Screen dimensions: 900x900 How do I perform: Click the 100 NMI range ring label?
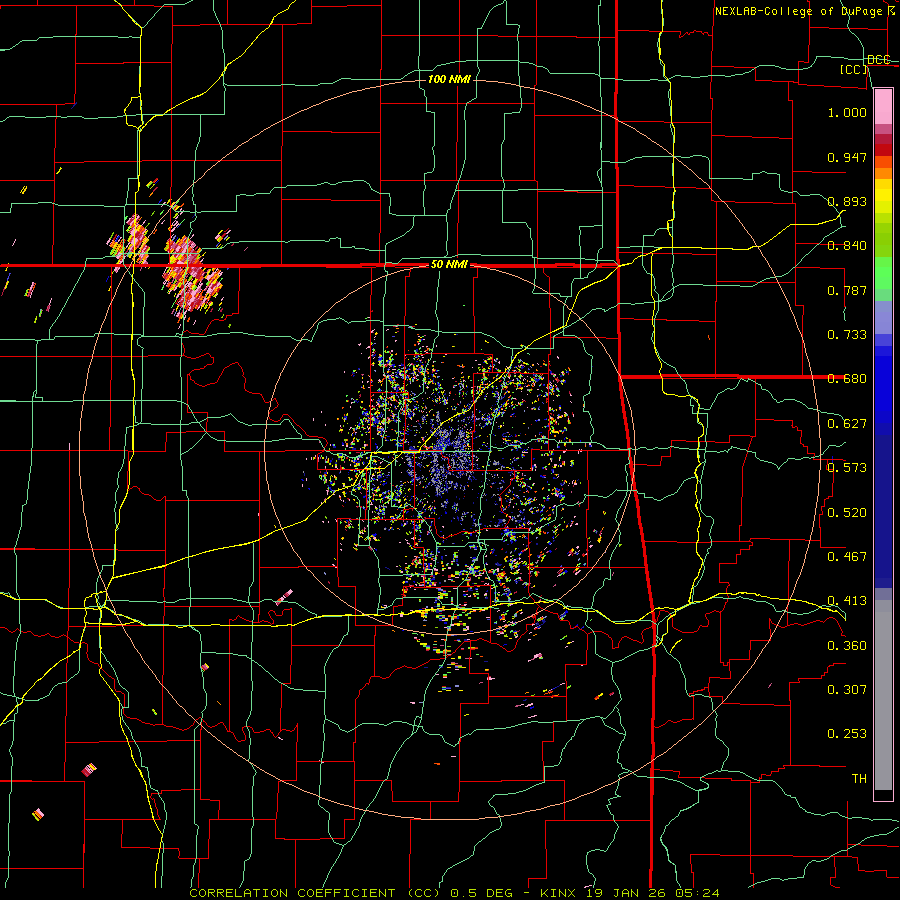point(449,79)
